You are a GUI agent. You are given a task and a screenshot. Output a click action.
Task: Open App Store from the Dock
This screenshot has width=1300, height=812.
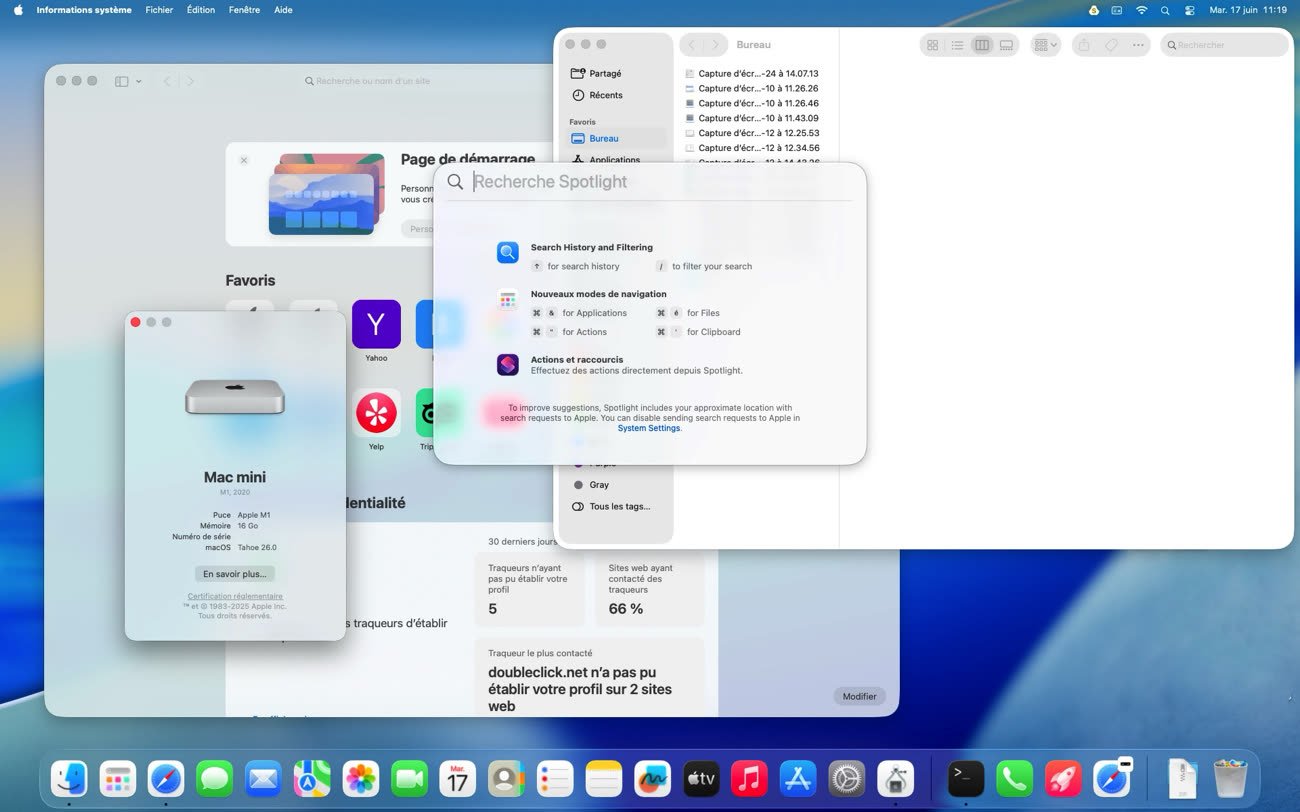coord(798,779)
